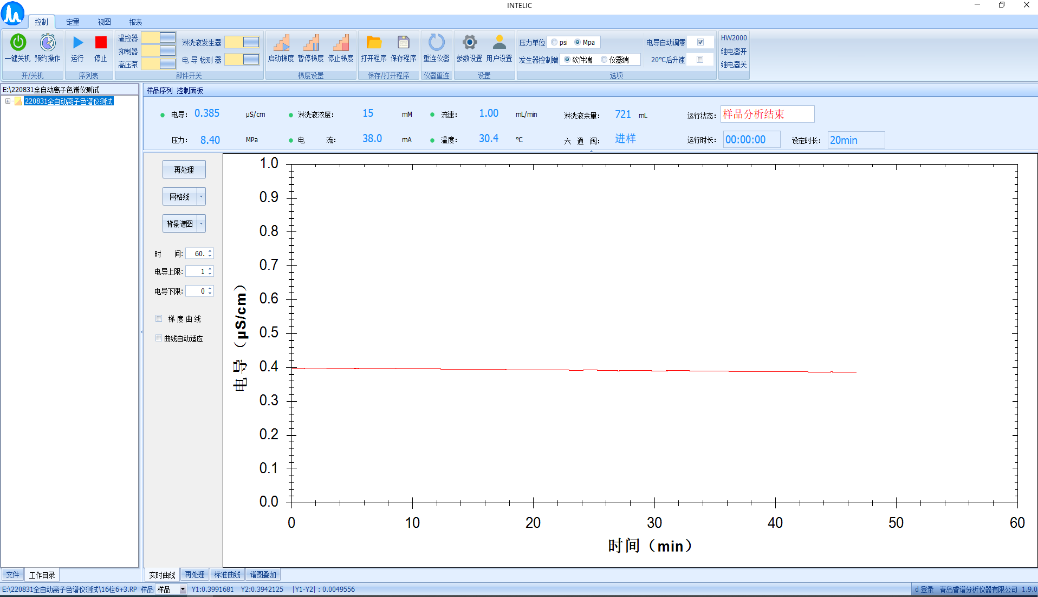
Task: Open the scheduled operation clock icon
Action: [x=48, y=42]
